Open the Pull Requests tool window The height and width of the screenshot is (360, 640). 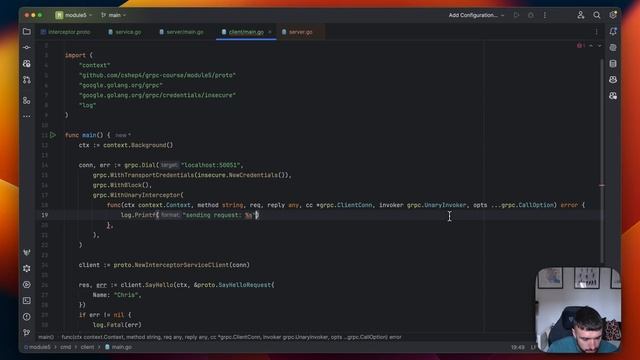point(27,80)
